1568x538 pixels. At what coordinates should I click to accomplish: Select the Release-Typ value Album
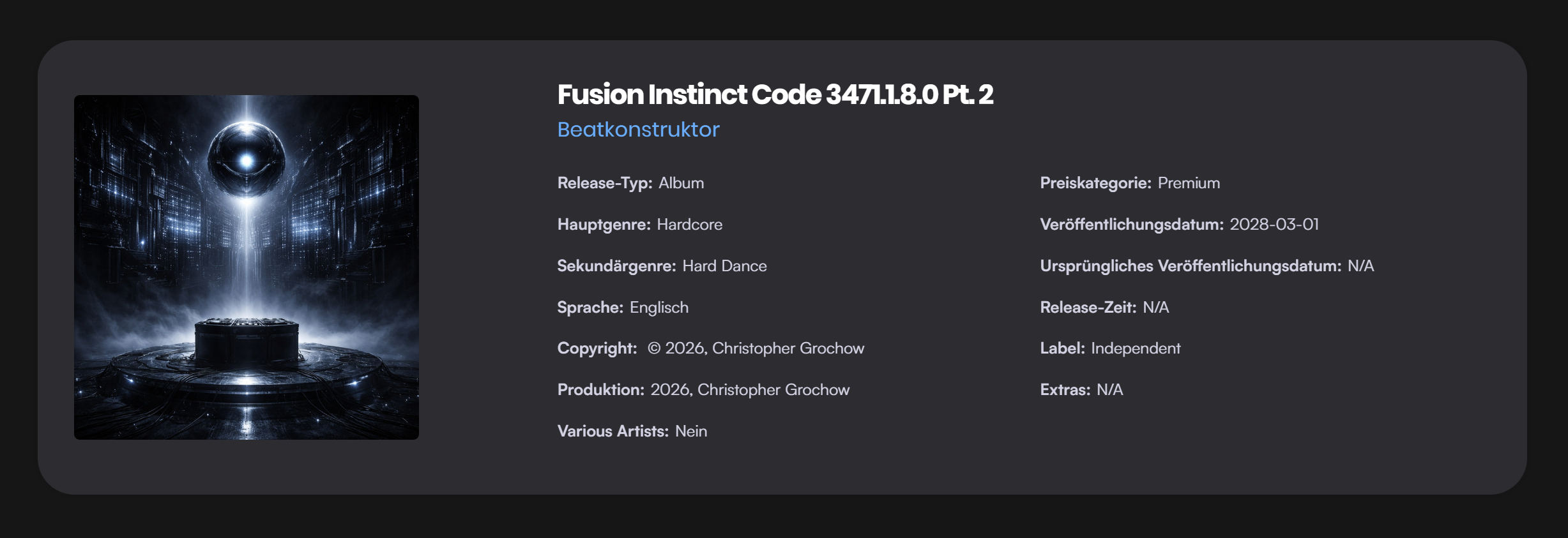coord(681,183)
